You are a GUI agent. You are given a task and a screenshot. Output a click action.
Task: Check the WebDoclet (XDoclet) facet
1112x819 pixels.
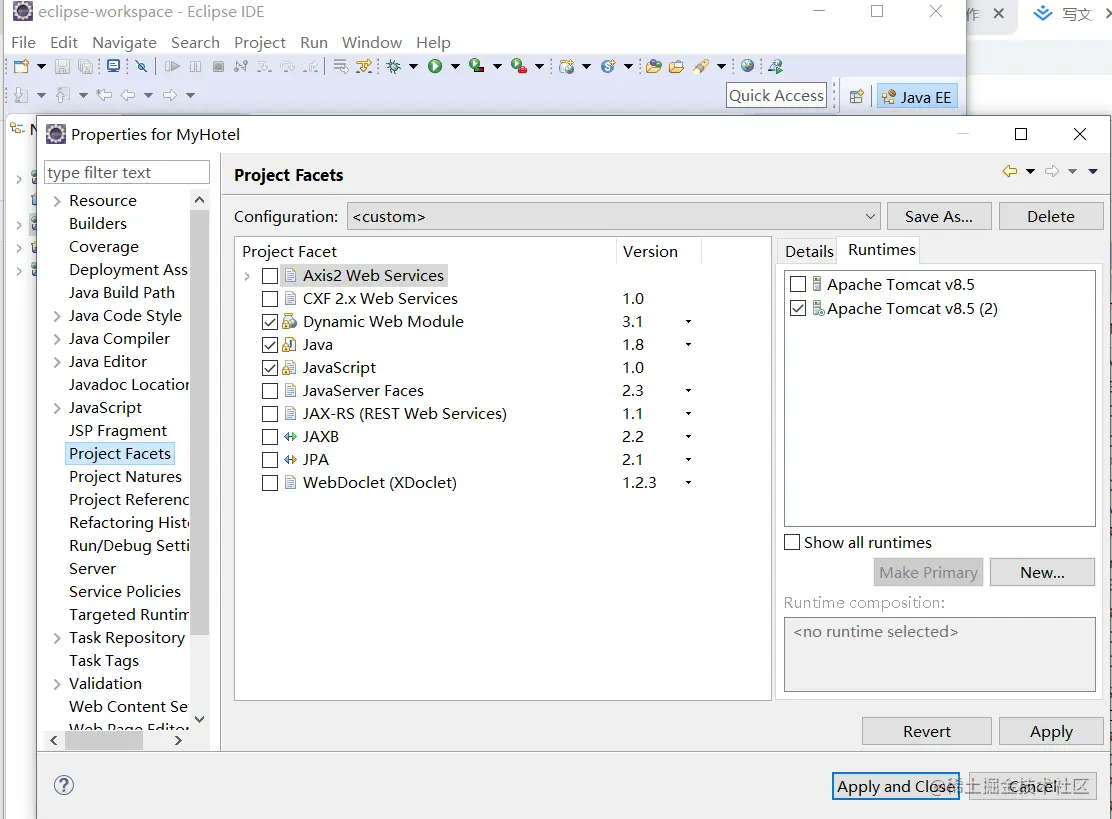[269, 483]
